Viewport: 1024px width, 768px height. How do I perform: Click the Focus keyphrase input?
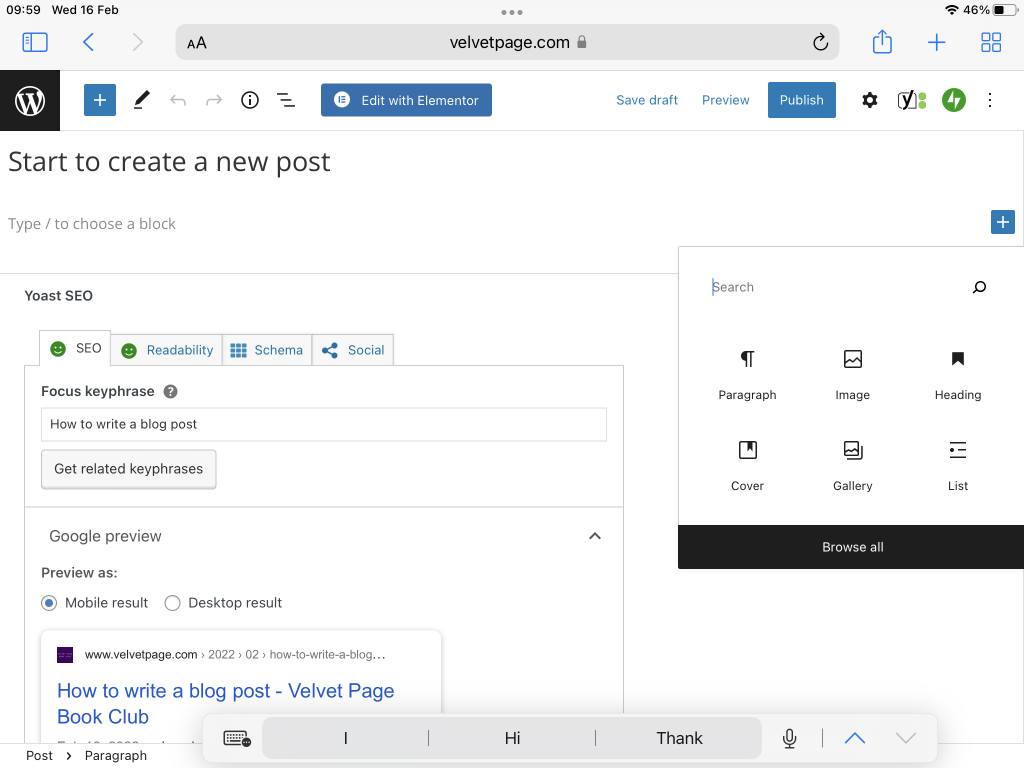[x=324, y=424]
